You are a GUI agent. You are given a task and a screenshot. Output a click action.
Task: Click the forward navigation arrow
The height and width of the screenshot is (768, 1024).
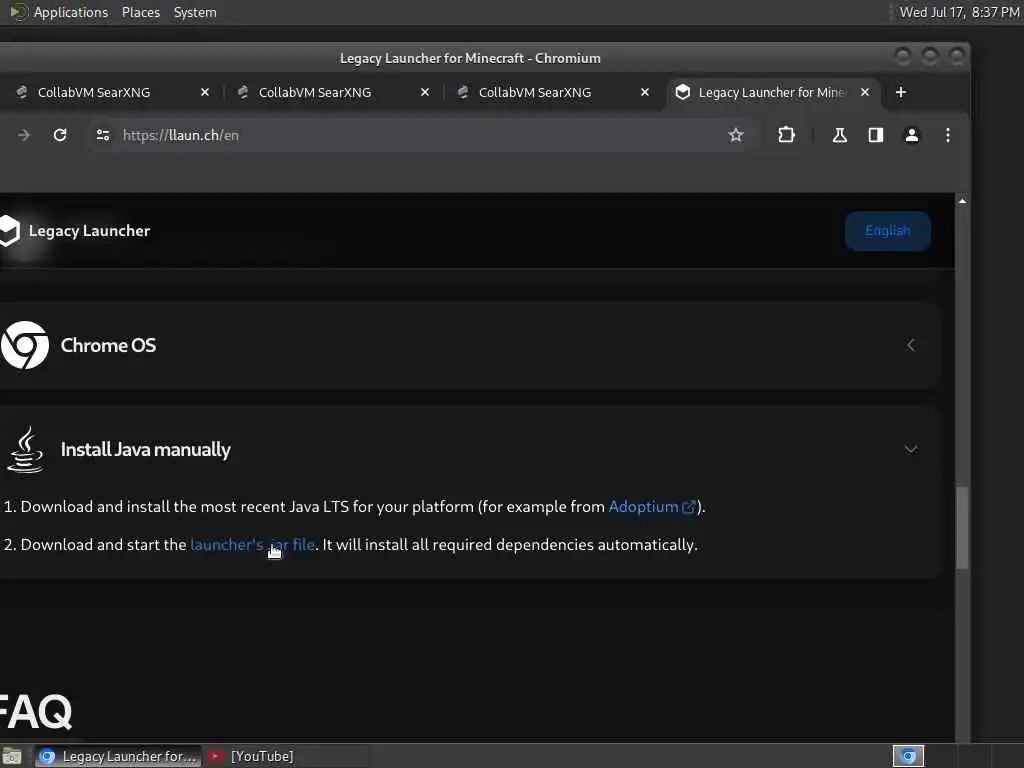[24, 135]
